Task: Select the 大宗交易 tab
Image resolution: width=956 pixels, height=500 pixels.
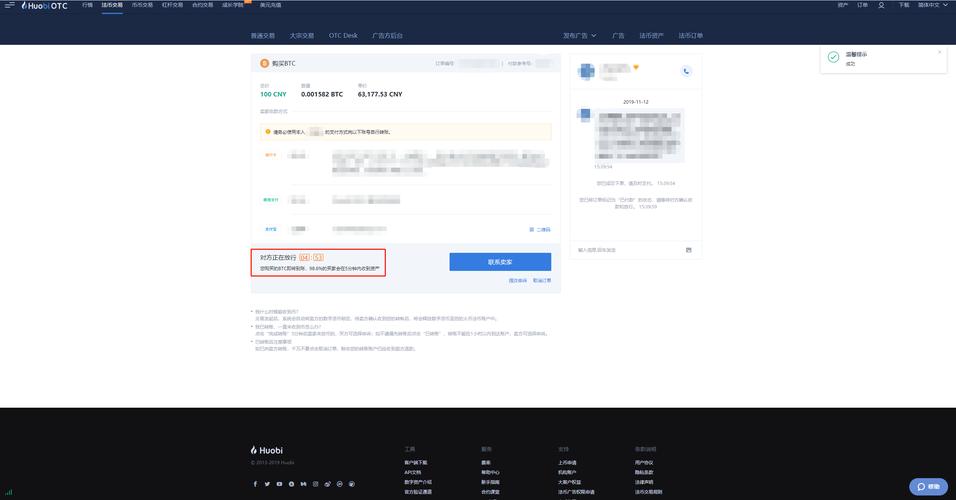Action: [x=302, y=35]
